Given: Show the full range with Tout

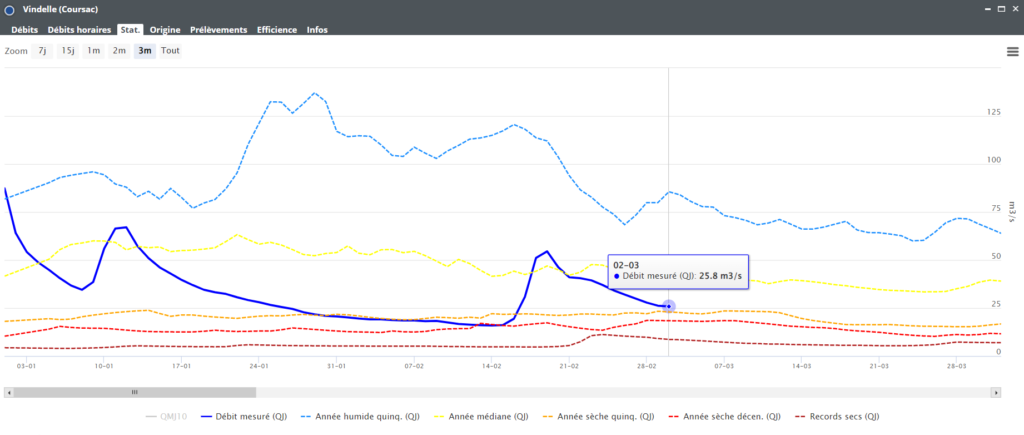Looking at the screenshot, I should [171, 50].
